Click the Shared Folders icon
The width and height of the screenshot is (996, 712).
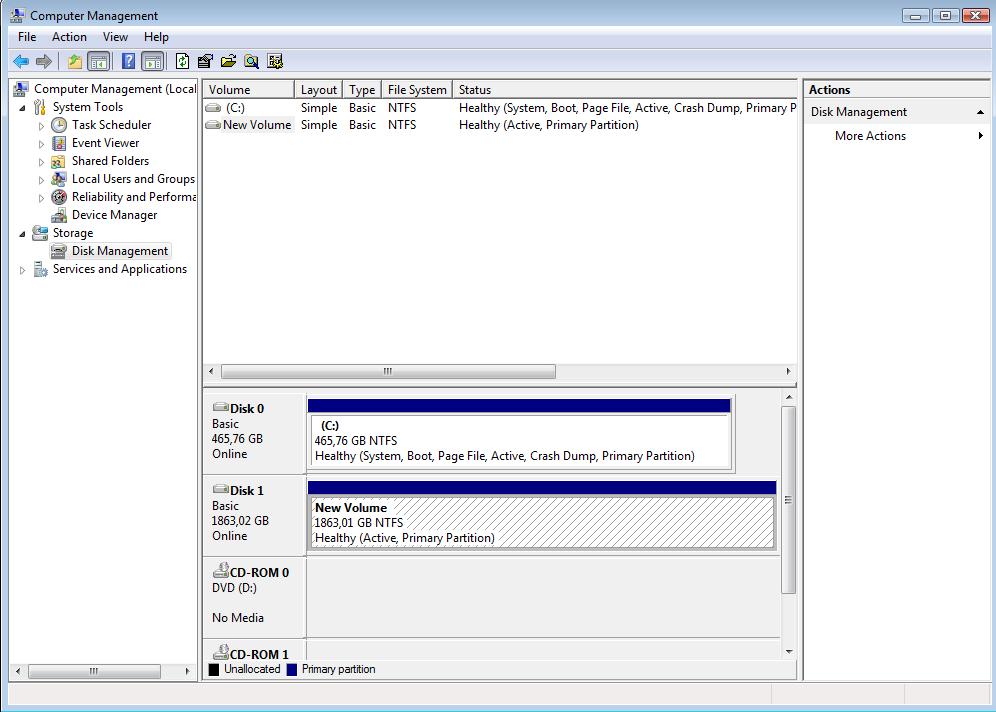58,161
